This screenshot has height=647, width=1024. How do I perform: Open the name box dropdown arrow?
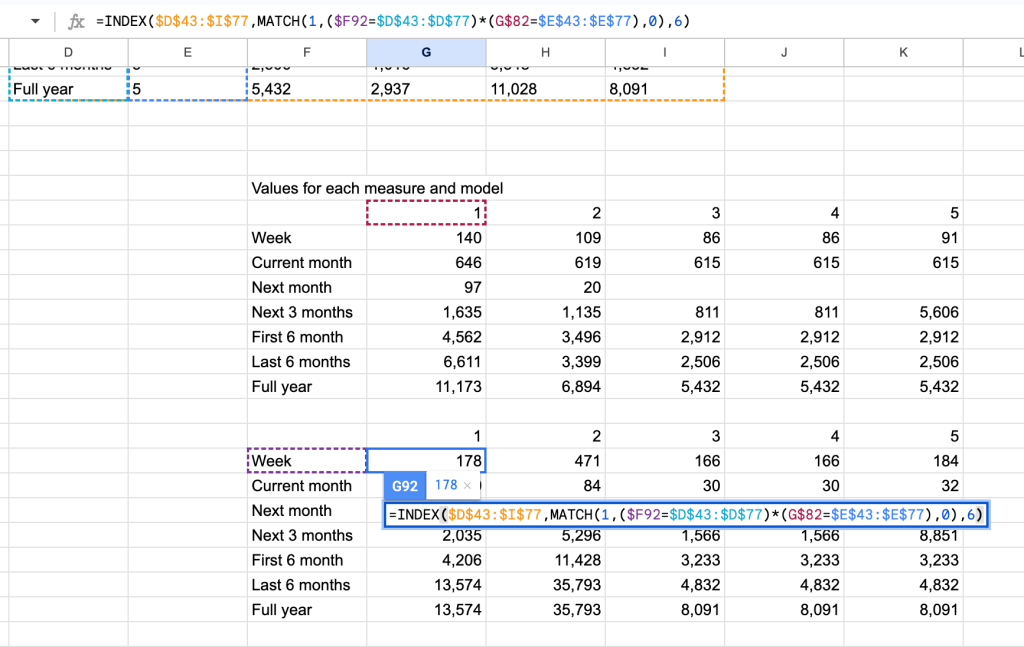(x=36, y=21)
